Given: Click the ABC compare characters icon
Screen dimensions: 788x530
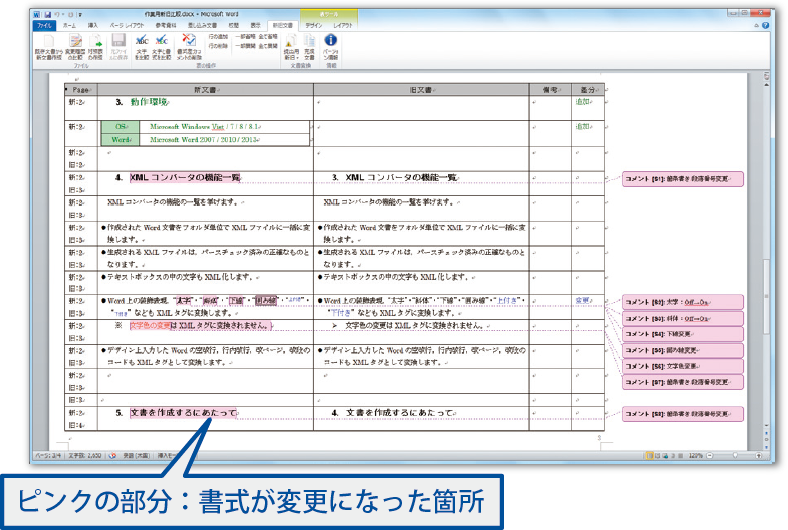Looking at the screenshot, I should coord(142,43).
